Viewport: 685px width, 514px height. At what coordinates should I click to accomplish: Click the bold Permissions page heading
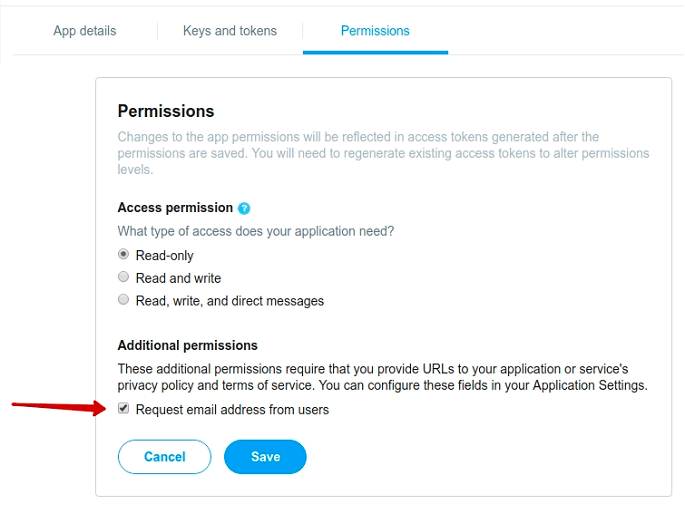(x=166, y=111)
